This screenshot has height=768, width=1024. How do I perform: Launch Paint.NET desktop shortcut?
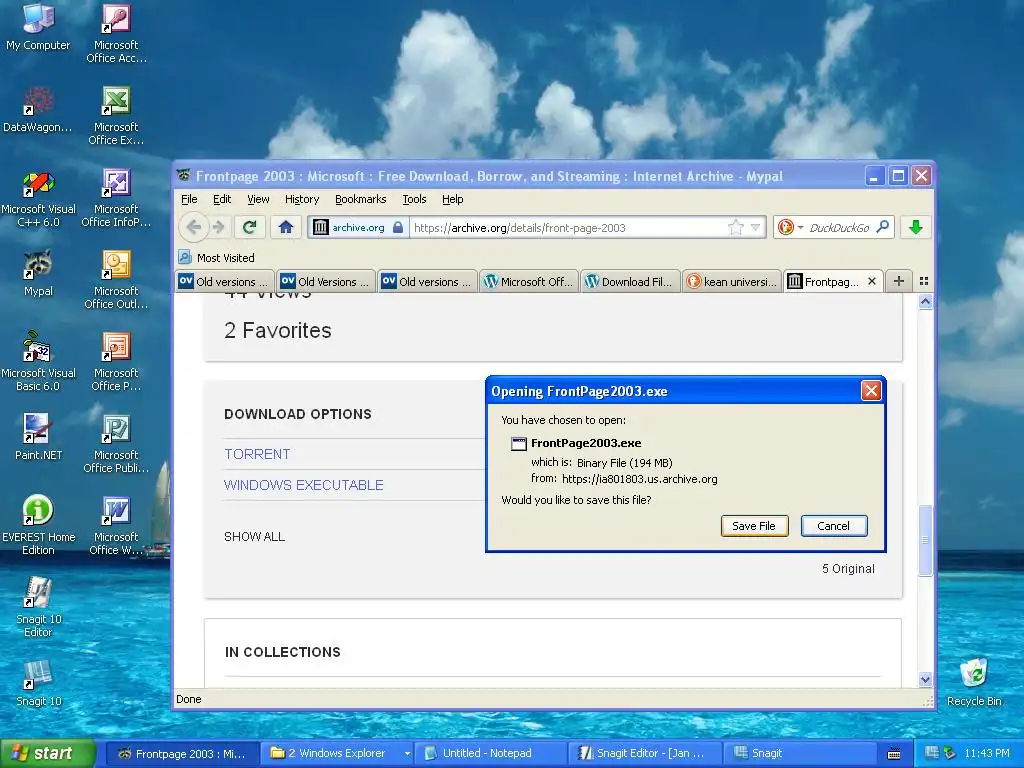coord(38,437)
